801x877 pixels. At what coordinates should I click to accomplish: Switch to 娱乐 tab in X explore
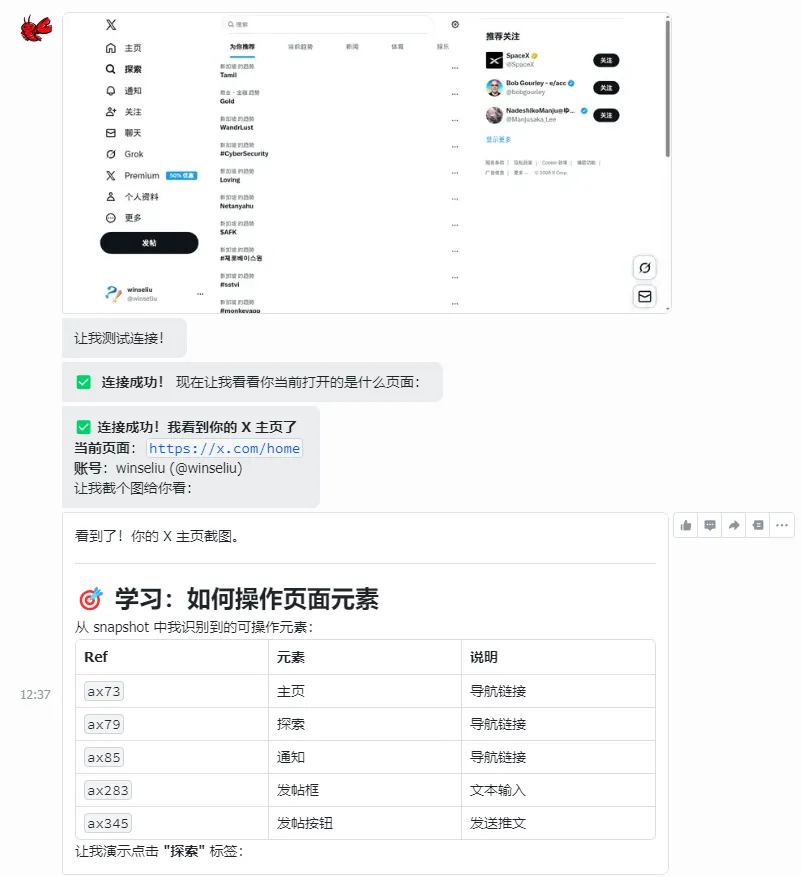click(443, 47)
